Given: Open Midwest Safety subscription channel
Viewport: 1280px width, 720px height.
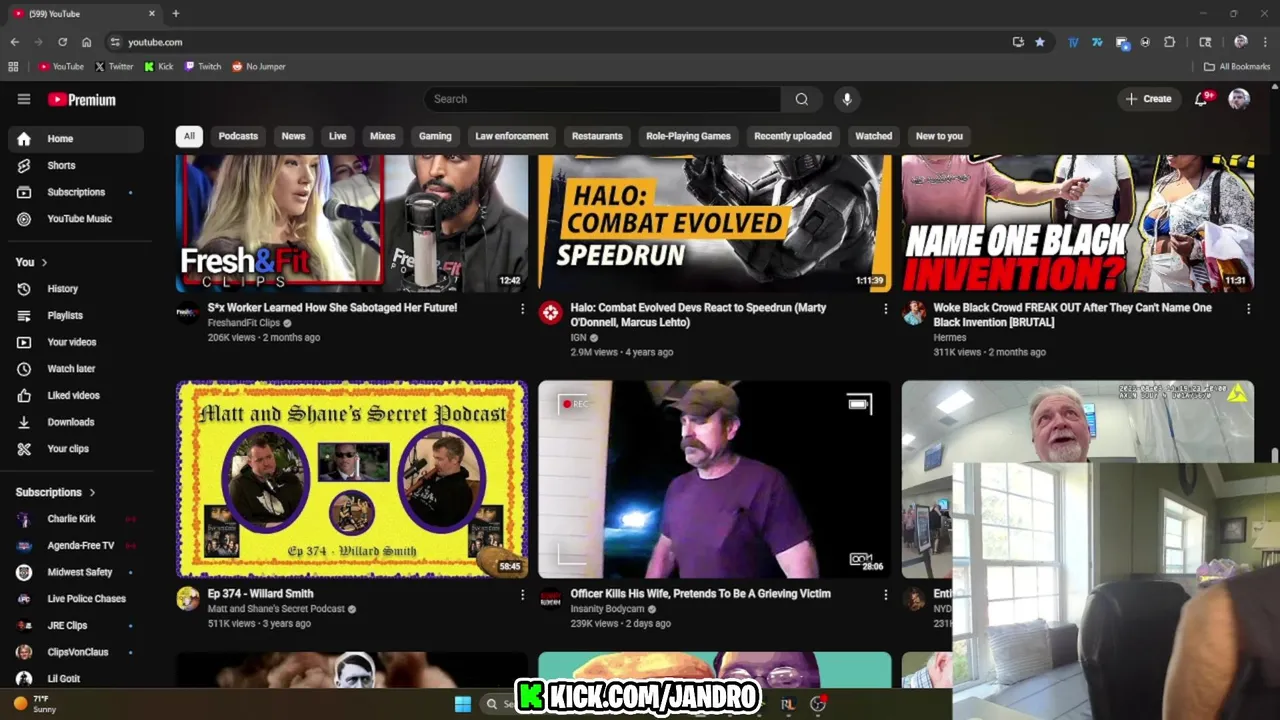Looking at the screenshot, I should (76, 572).
